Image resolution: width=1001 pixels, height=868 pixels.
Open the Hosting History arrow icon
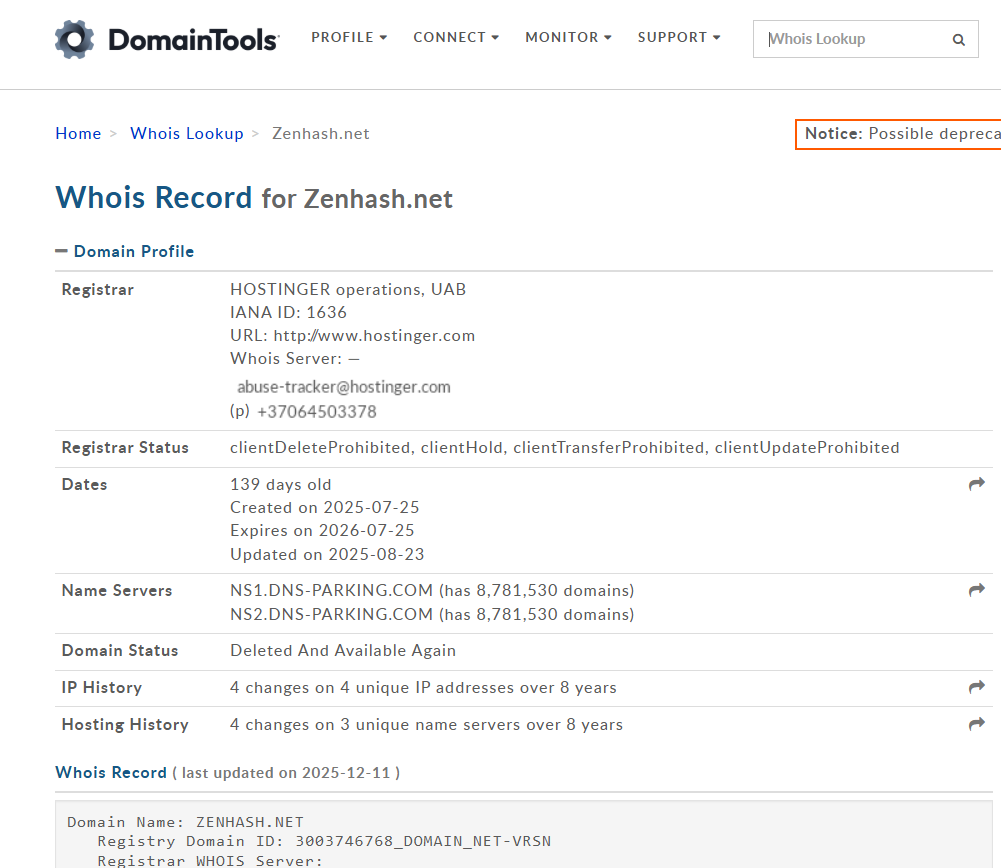coord(976,725)
